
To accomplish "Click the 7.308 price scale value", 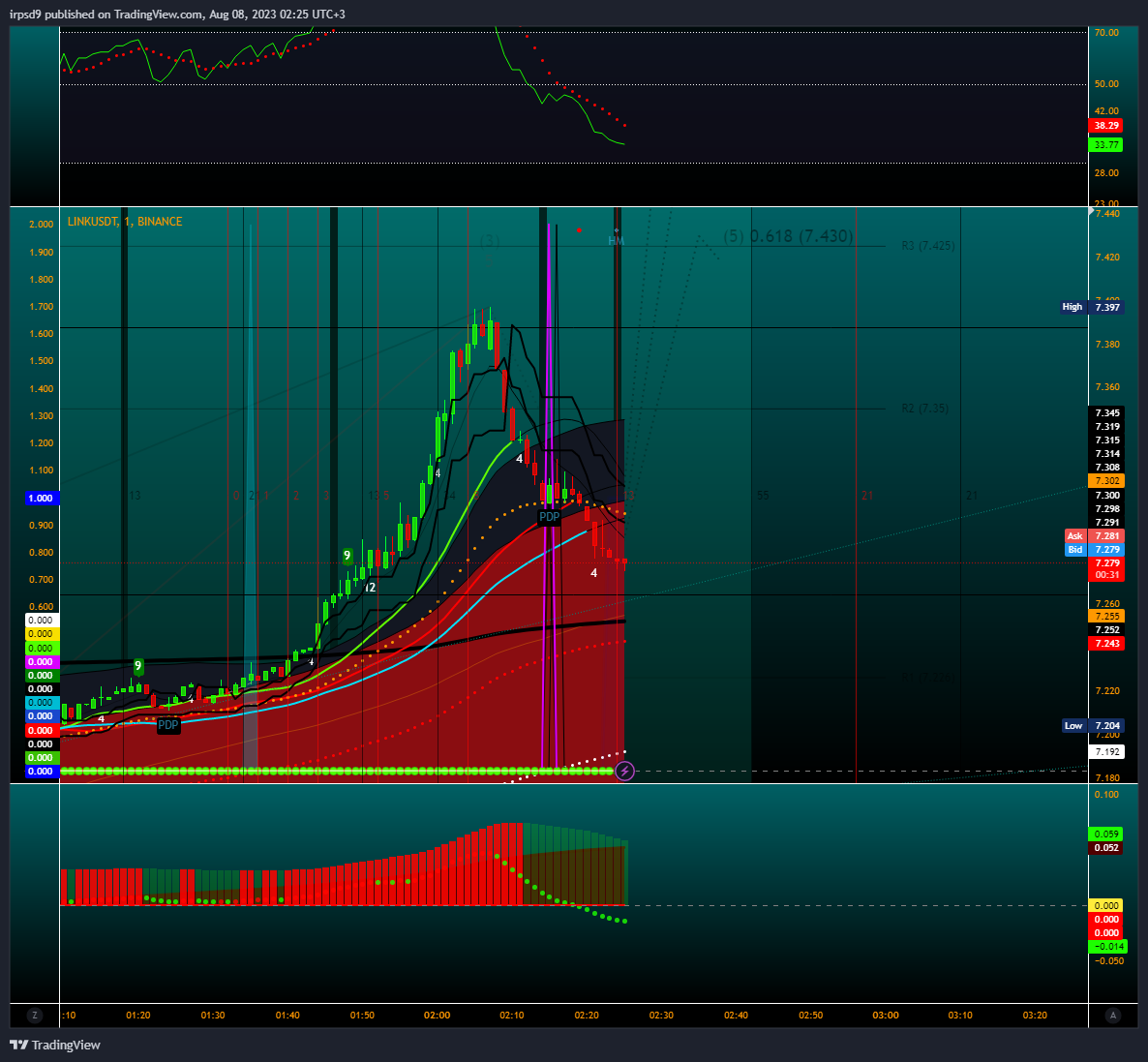I will [x=1107, y=468].
